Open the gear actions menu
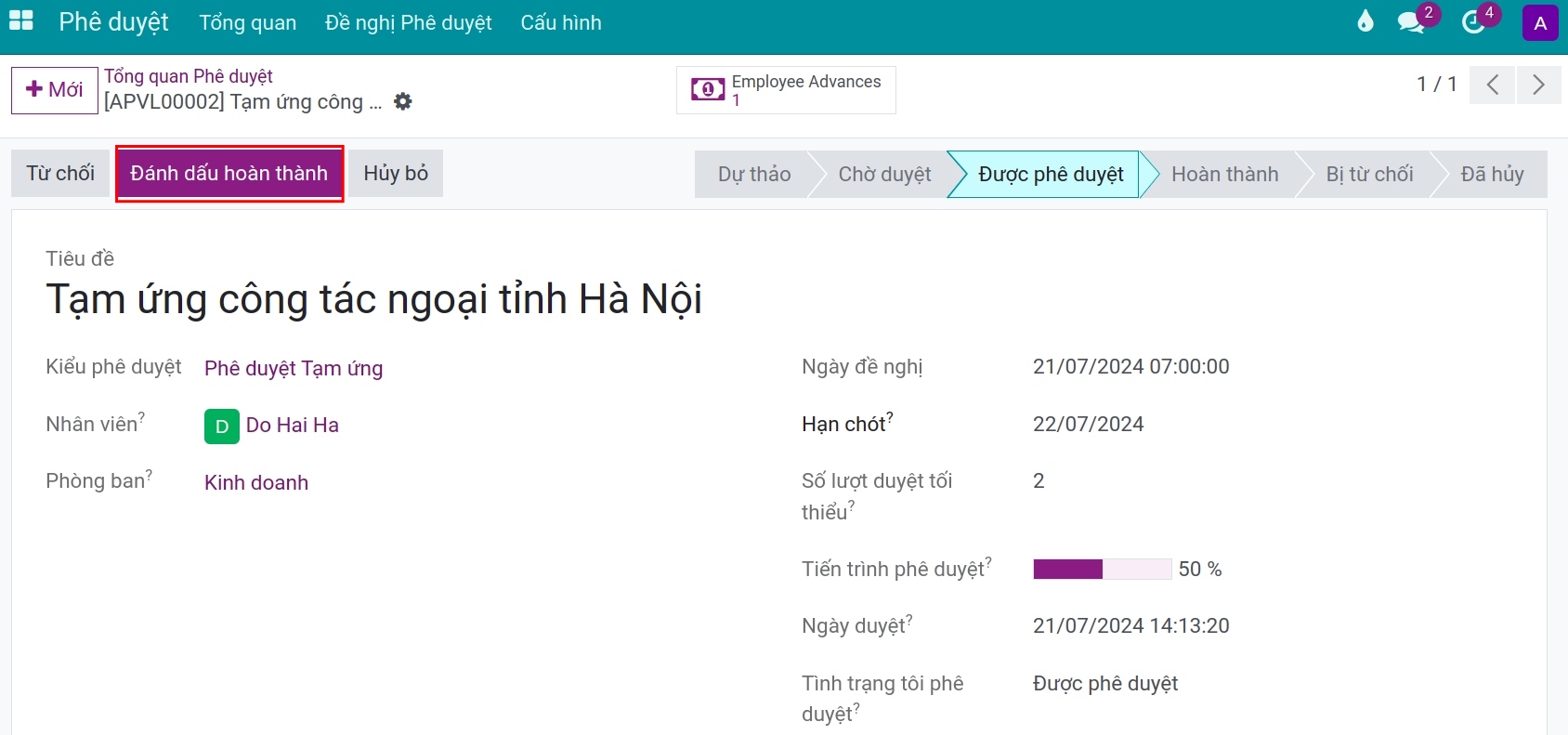The height and width of the screenshot is (735, 1568). [402, 101]
